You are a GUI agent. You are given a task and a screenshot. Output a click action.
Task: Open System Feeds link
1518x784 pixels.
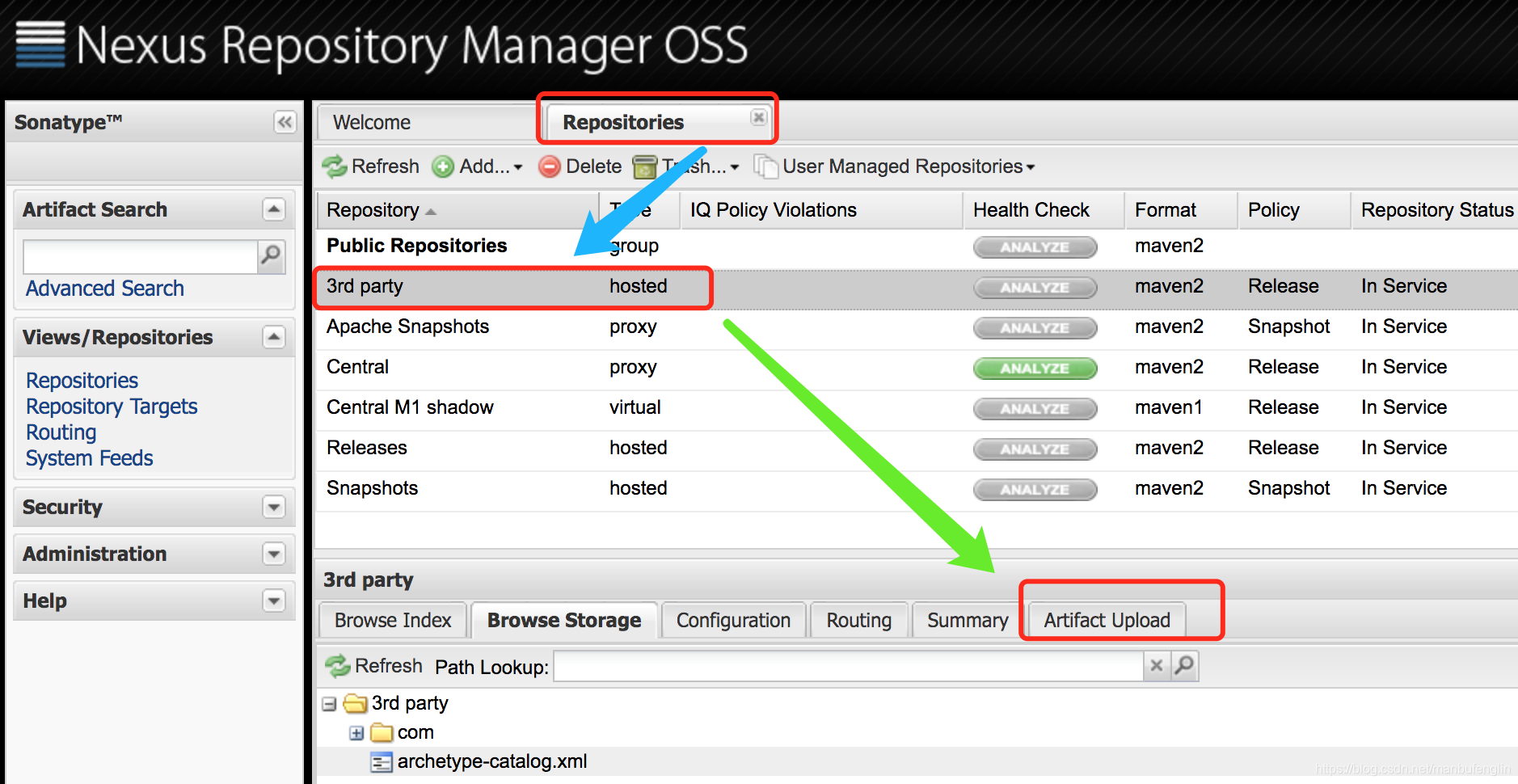point(89,458)
